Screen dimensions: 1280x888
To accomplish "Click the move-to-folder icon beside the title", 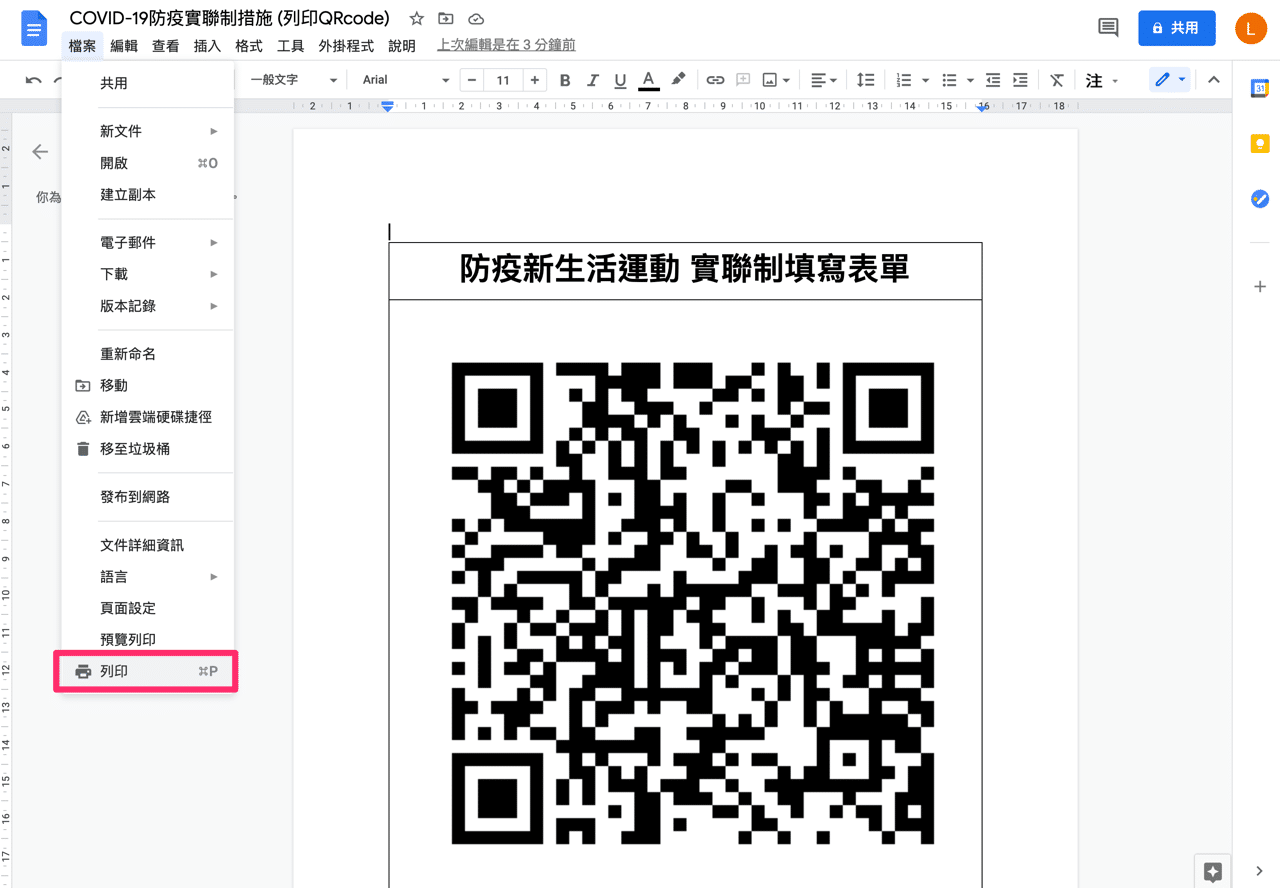I will pyautogui.click(x=446, y=19).
